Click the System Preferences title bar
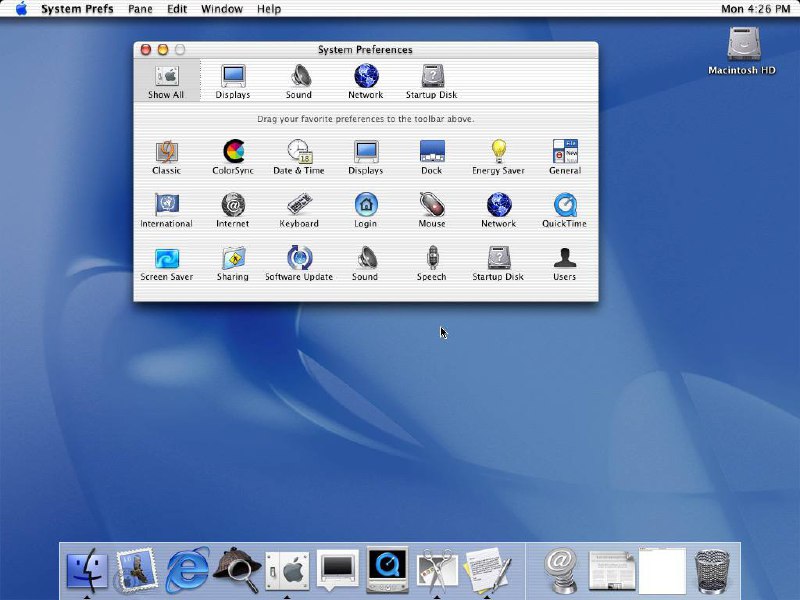This screenshot has height=600, width=800. 365,49
